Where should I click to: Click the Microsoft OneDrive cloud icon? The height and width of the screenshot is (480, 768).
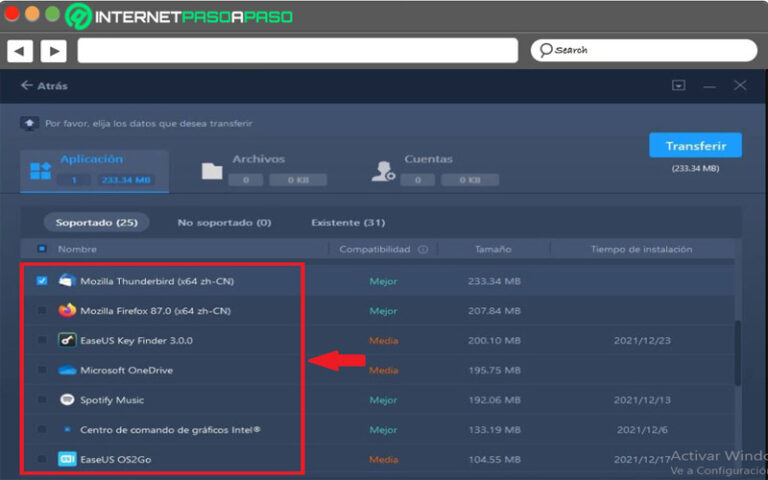click(67, 370)
